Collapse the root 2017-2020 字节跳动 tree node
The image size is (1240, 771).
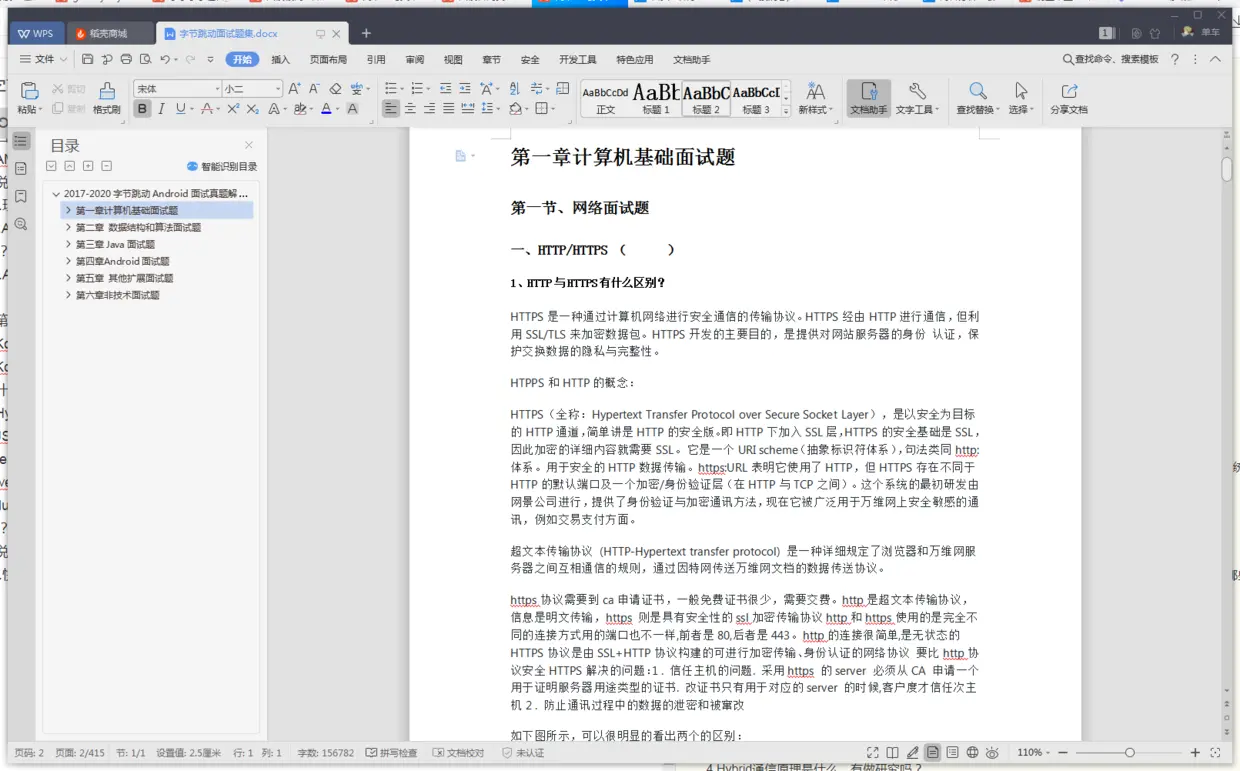tap(56, 194)
